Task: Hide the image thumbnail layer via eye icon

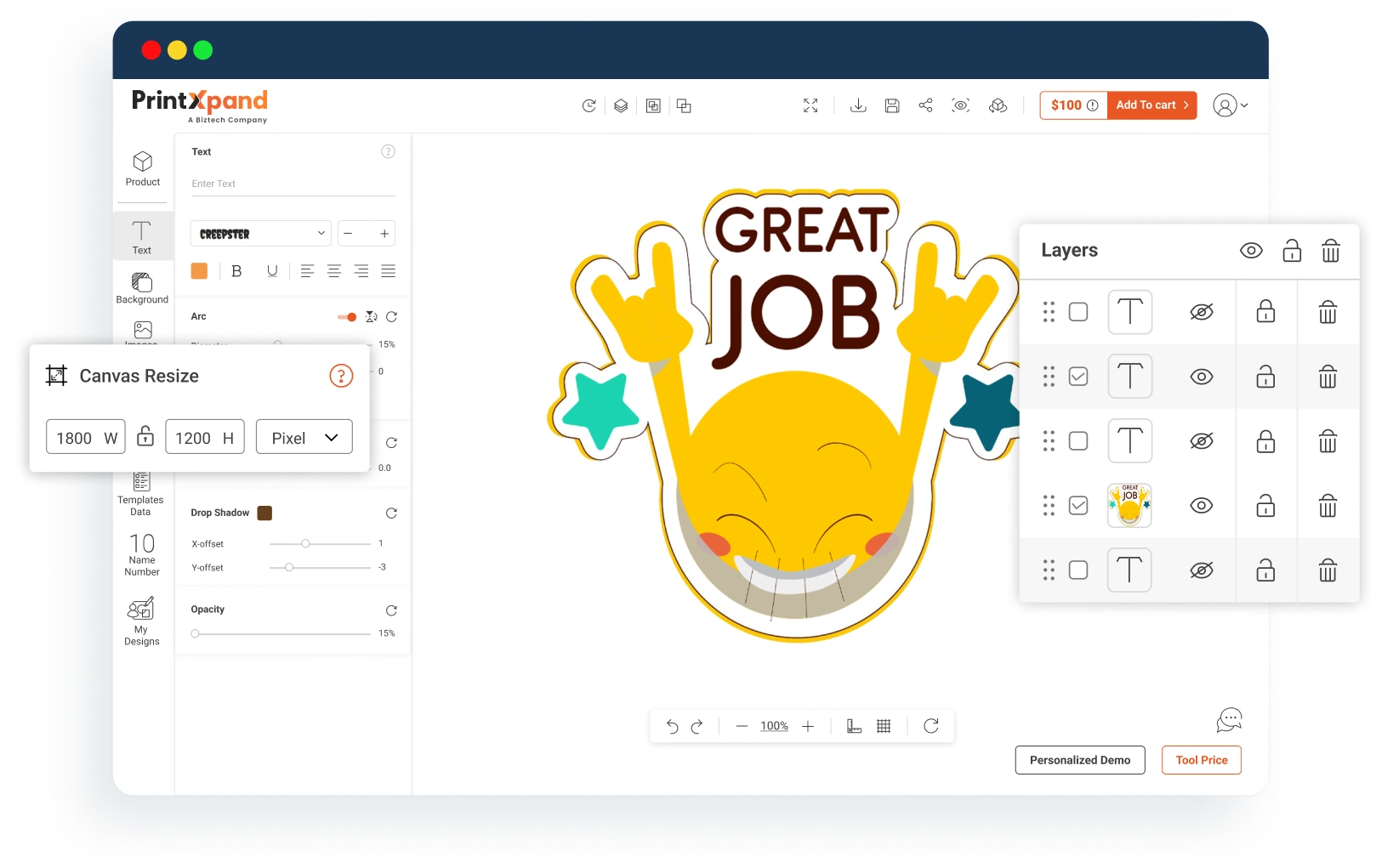Action: 1201,506
